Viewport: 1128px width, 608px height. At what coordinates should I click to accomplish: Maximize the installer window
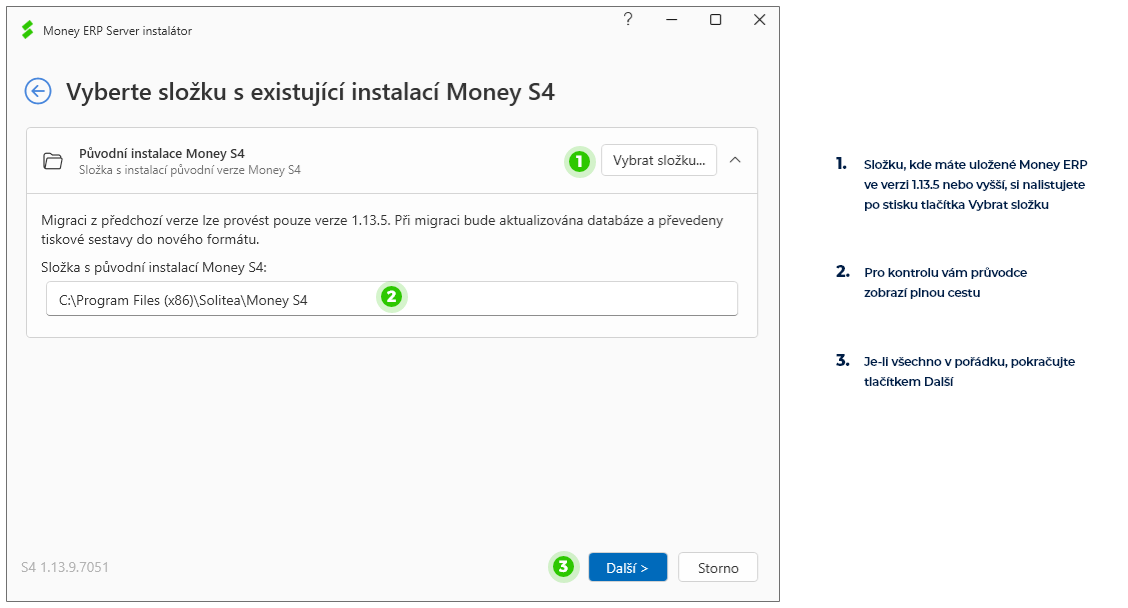pos(716,20)
